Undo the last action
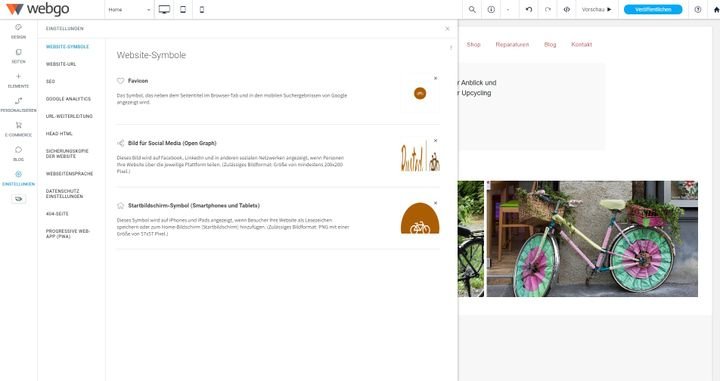 click(x=529, y=10)
